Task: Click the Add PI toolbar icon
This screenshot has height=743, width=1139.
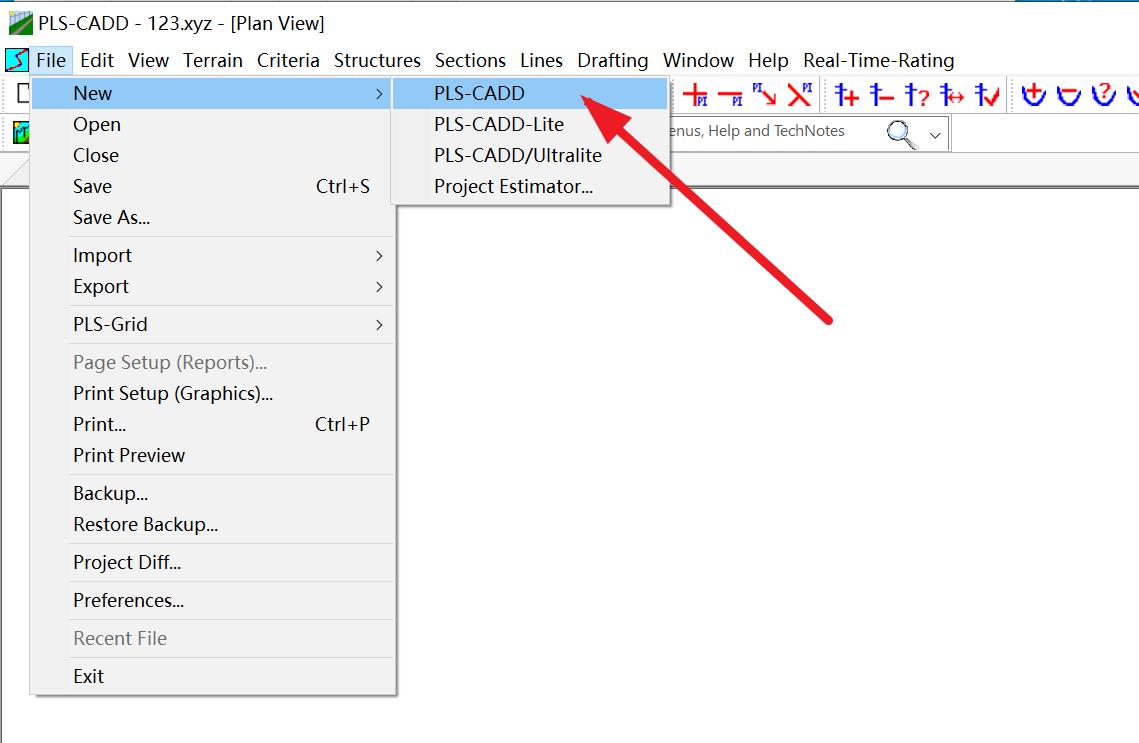Action: pos(695,94)
